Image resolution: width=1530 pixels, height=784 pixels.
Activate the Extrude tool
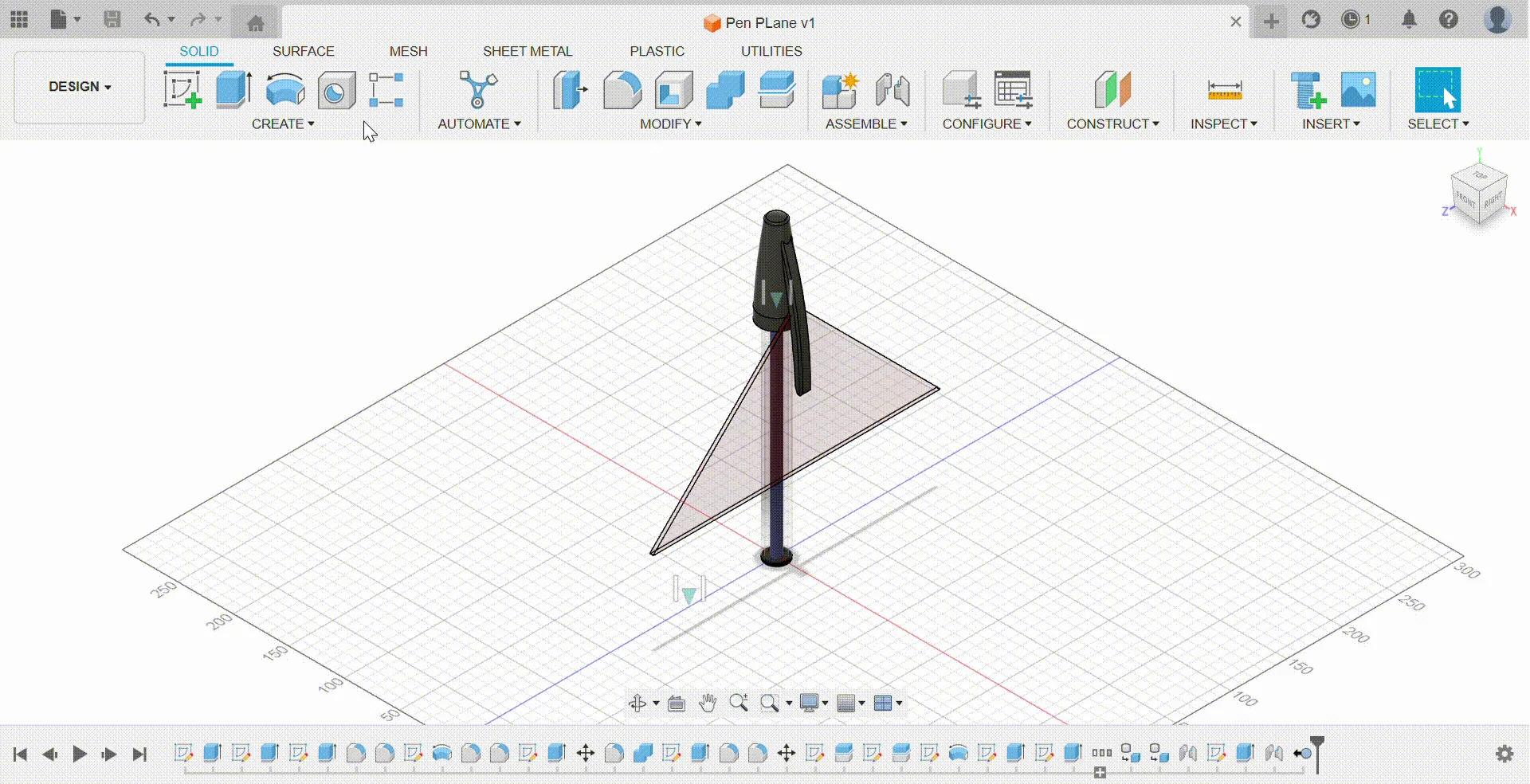[232, 90]
